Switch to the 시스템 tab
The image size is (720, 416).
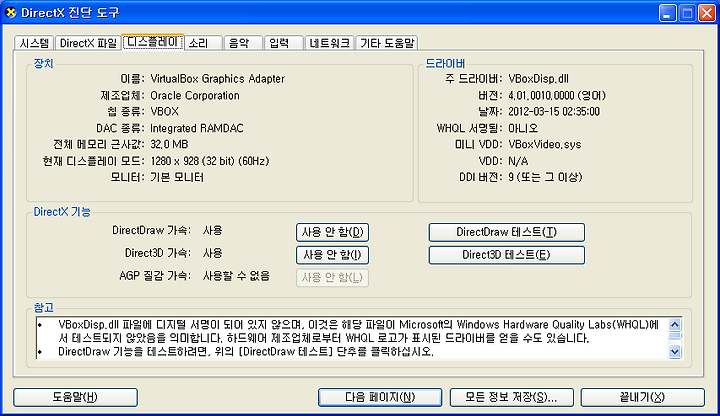34,43
